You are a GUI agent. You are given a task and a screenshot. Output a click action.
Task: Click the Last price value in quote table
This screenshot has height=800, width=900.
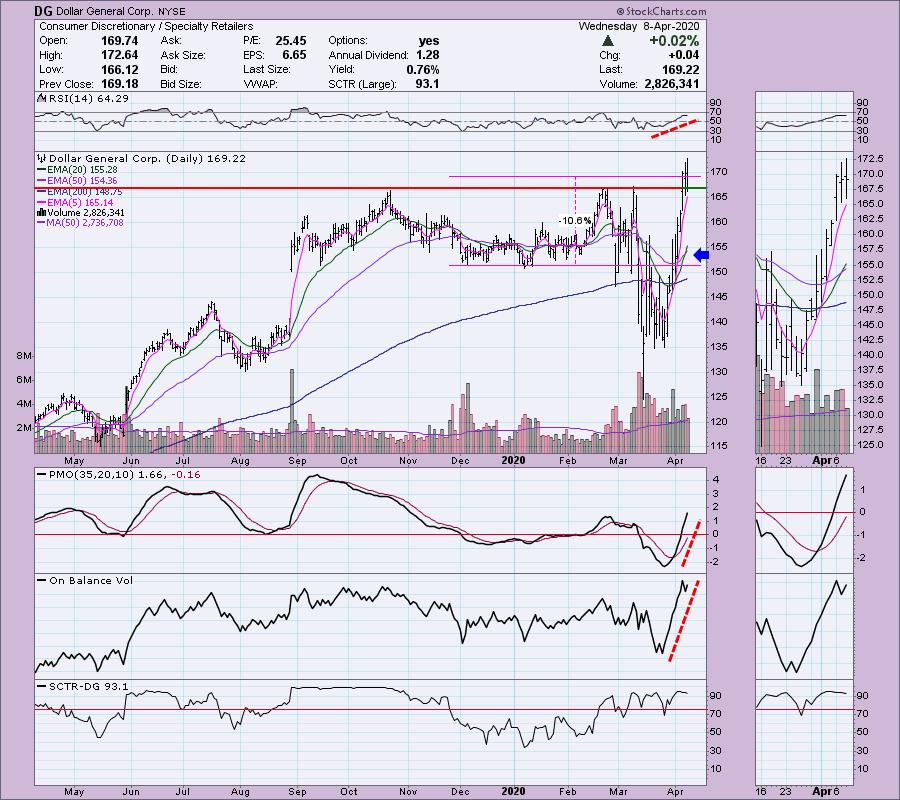(681, 69)
